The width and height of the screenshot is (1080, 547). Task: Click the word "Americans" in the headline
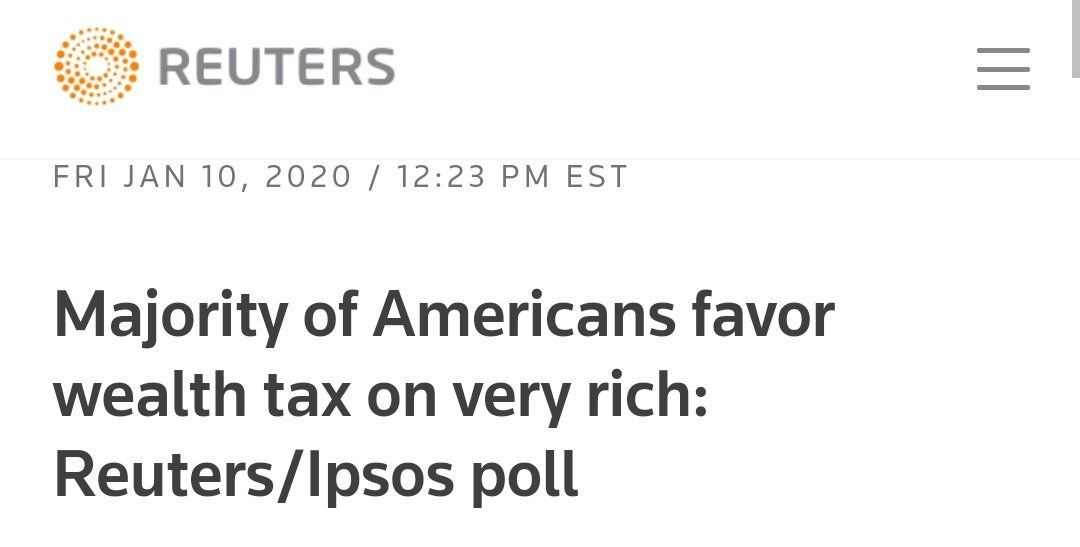tap(524, 317)
